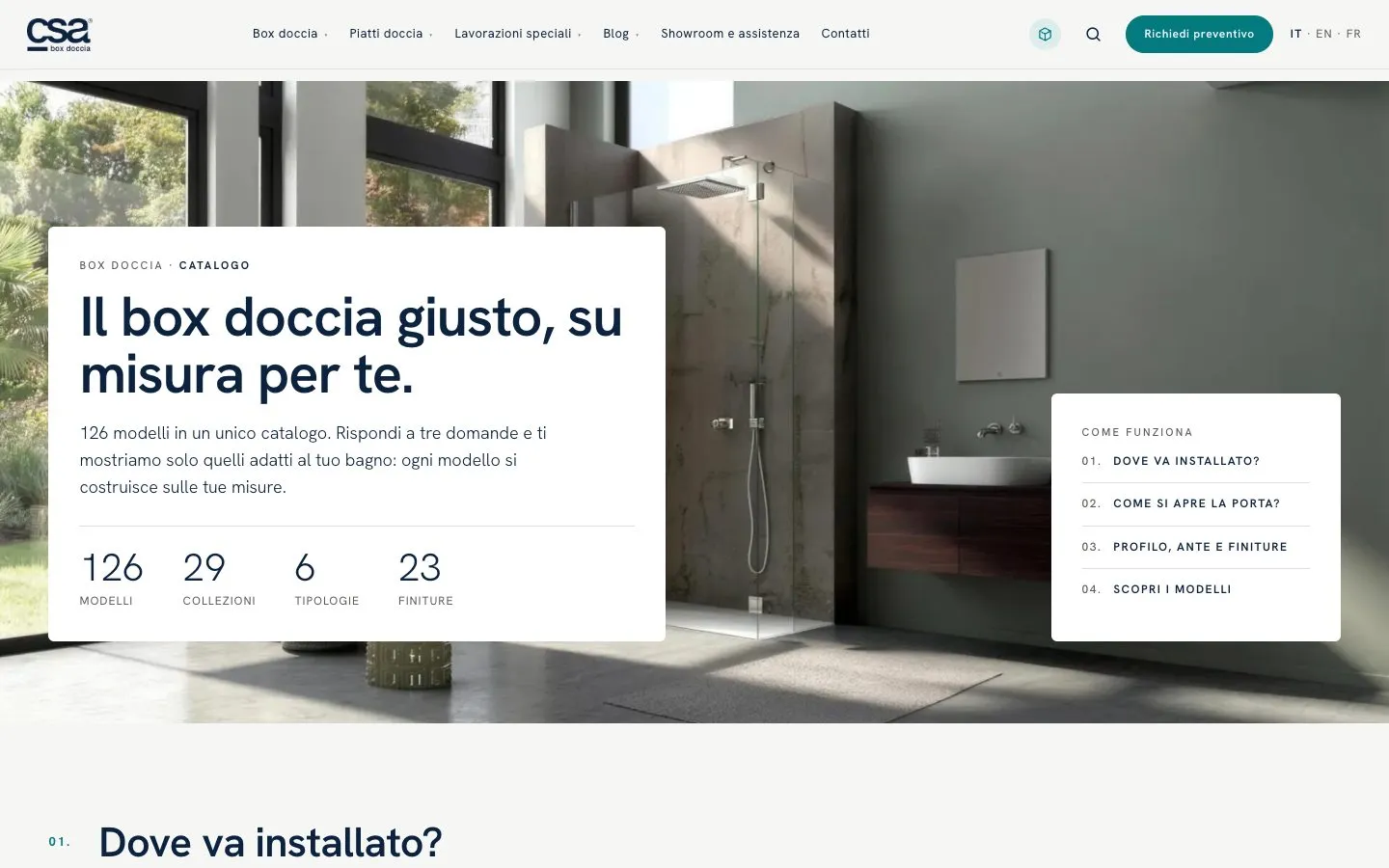Viewport: 1389px width, 868px height.
Task: Click the CSA box doccia logo
Action: coord(59,35)
